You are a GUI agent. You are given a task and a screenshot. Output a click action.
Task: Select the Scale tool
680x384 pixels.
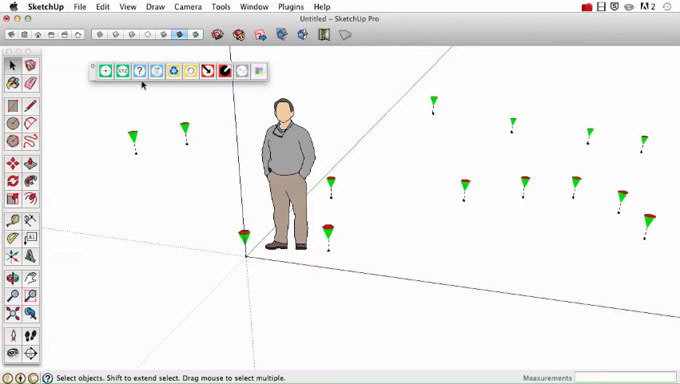(13, 199)
